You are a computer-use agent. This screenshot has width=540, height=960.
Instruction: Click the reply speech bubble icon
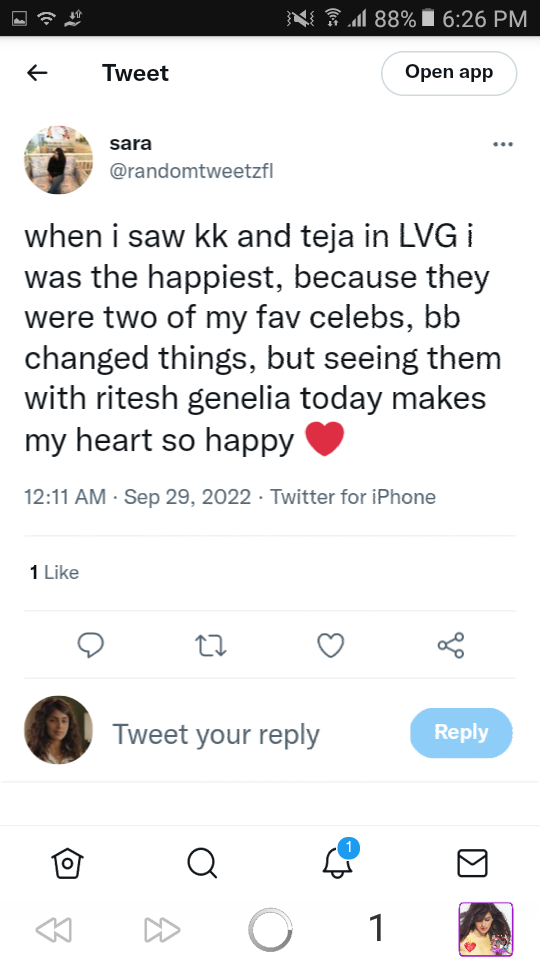pyautogui.click(x=91, y=645)
